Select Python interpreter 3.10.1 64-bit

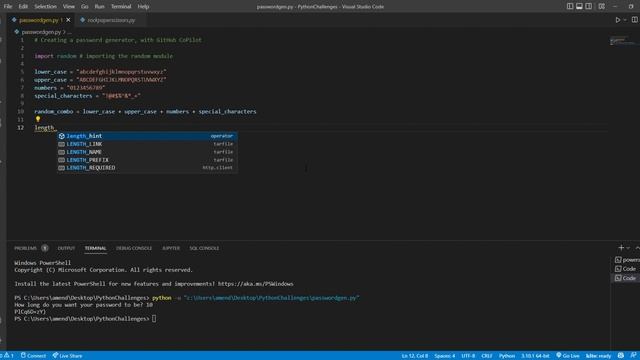(x=535, y=356)
